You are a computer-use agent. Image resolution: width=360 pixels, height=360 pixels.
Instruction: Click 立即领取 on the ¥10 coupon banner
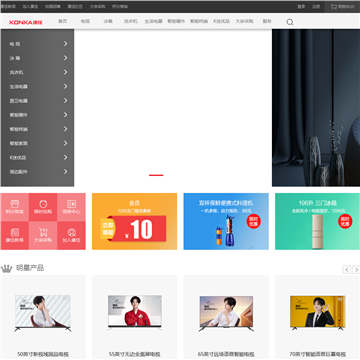tap(107, 229)
